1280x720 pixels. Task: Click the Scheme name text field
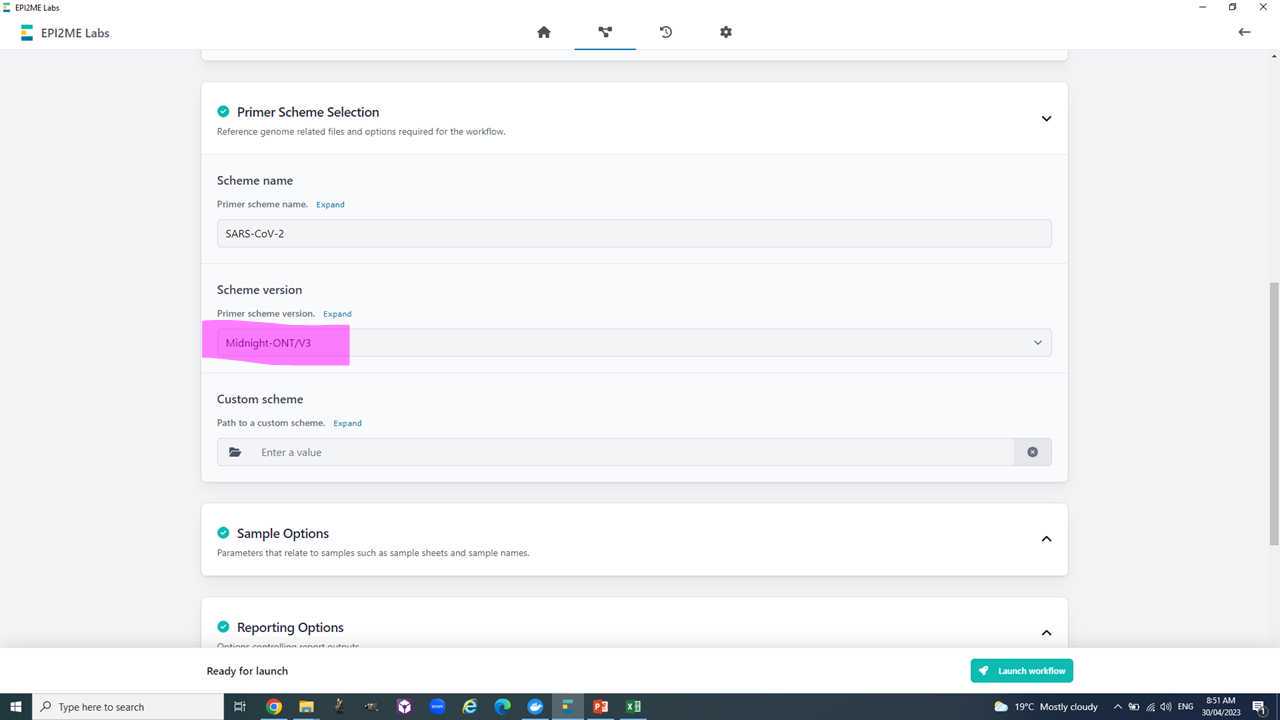point(634,233)
